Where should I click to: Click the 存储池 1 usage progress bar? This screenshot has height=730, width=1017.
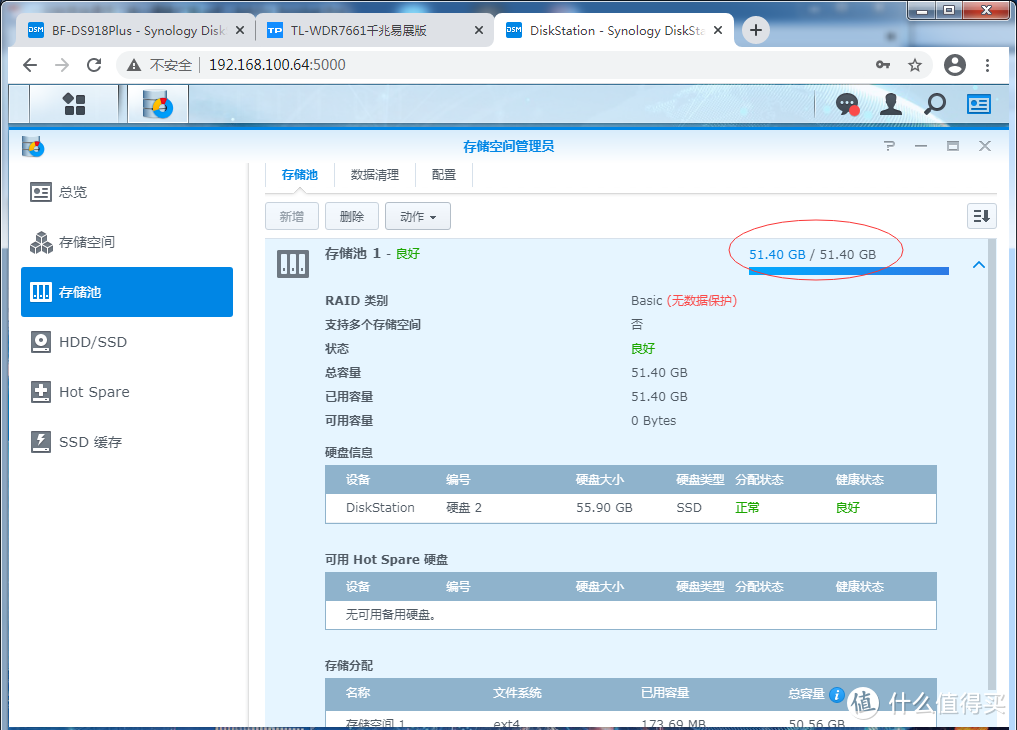[848, 271]
